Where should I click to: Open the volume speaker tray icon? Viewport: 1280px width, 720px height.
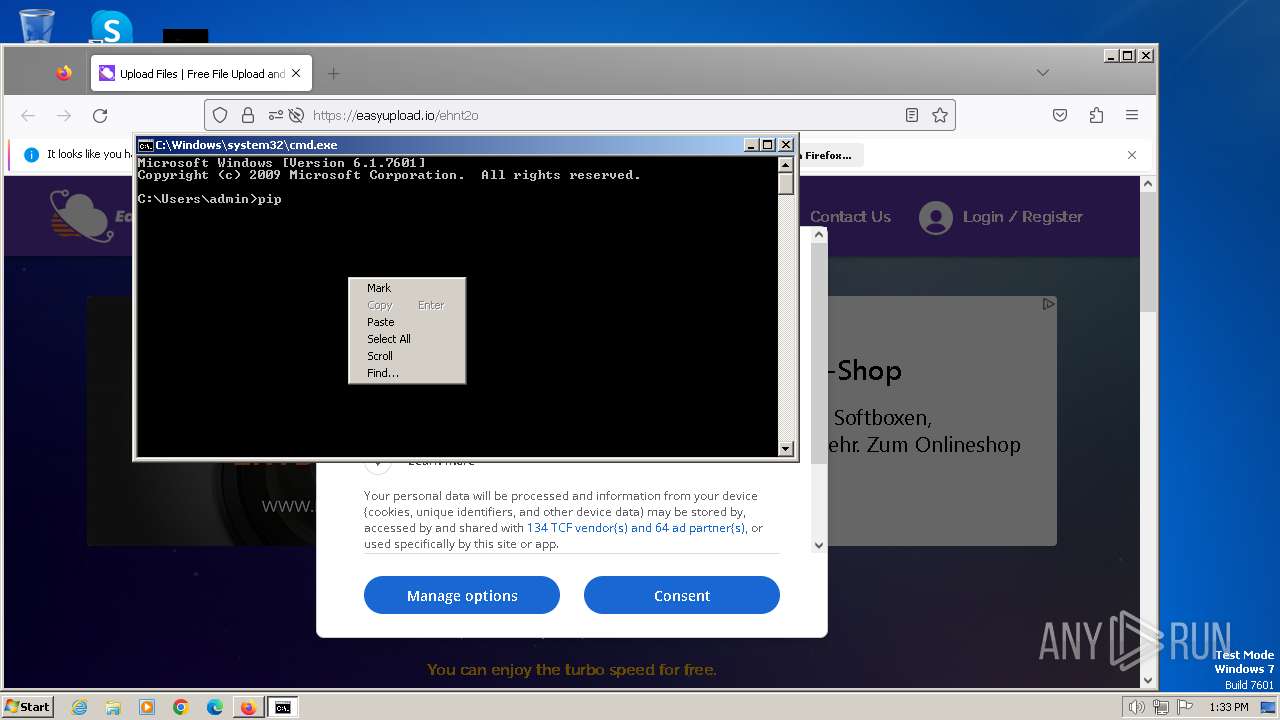pyautogui.click(x=1136, y=707)
